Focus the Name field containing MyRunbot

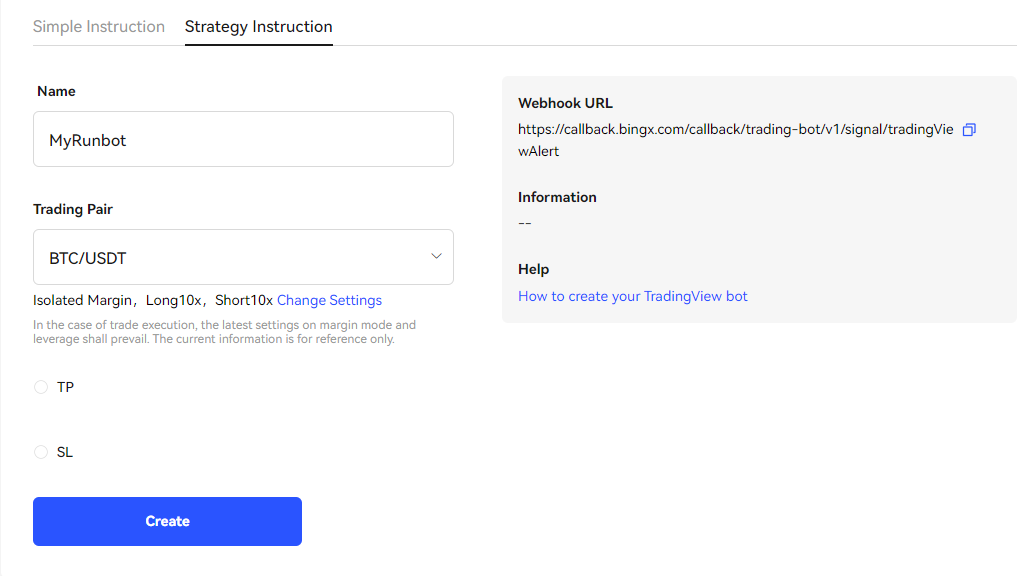243,139
